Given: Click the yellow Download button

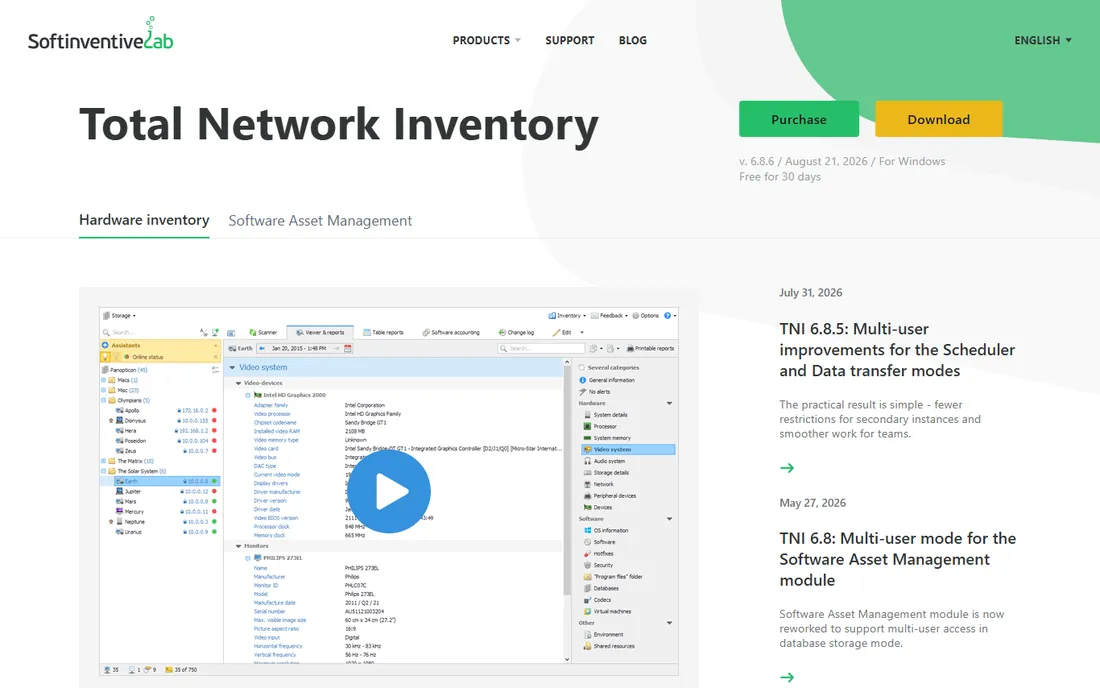Looking at the screenshot, I should 939,119.
